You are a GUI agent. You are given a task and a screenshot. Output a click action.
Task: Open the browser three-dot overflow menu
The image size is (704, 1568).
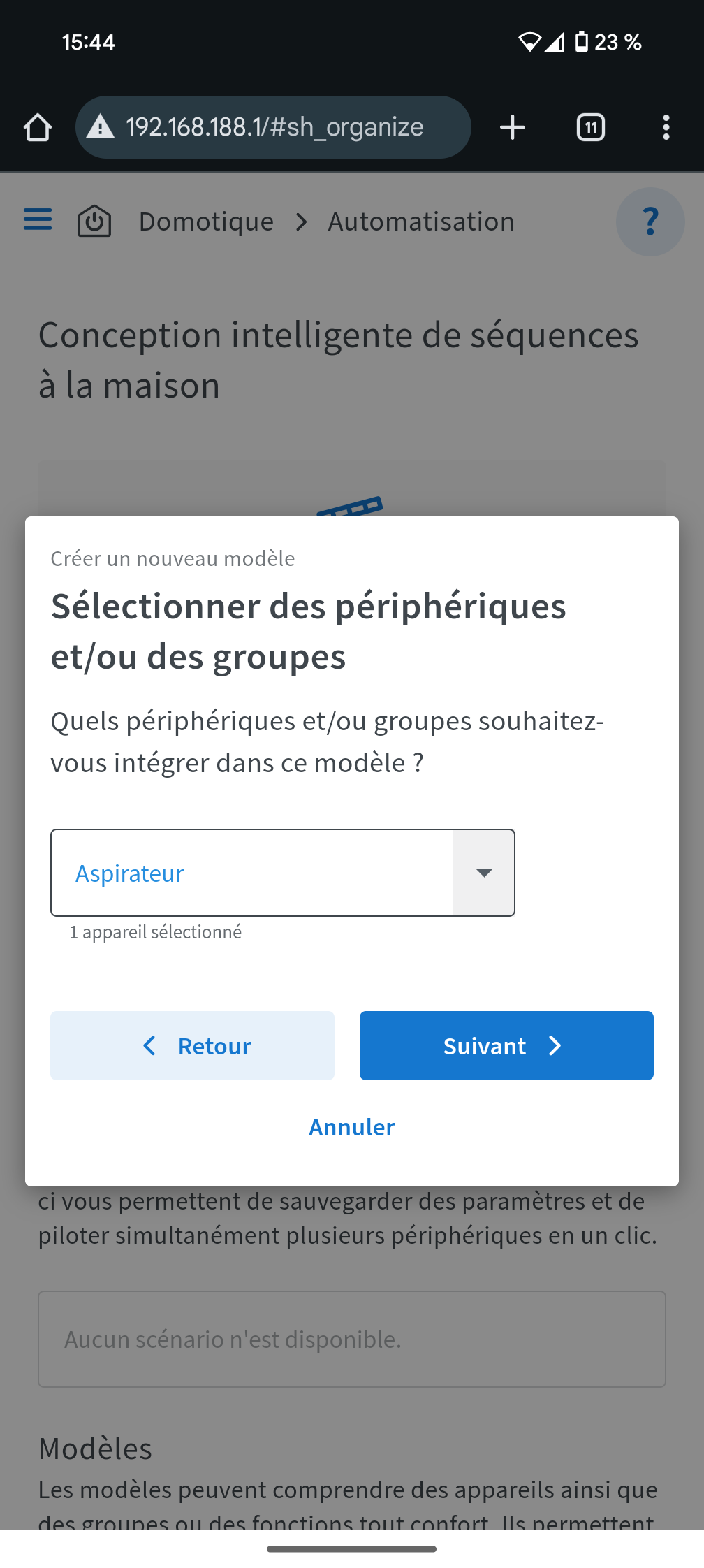click(666, 127)
